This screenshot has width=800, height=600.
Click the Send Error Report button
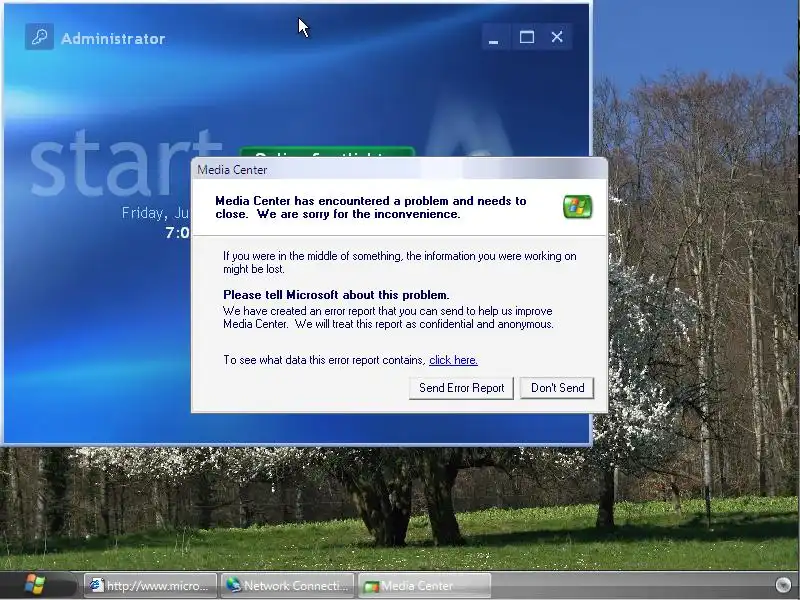[461, 388]
